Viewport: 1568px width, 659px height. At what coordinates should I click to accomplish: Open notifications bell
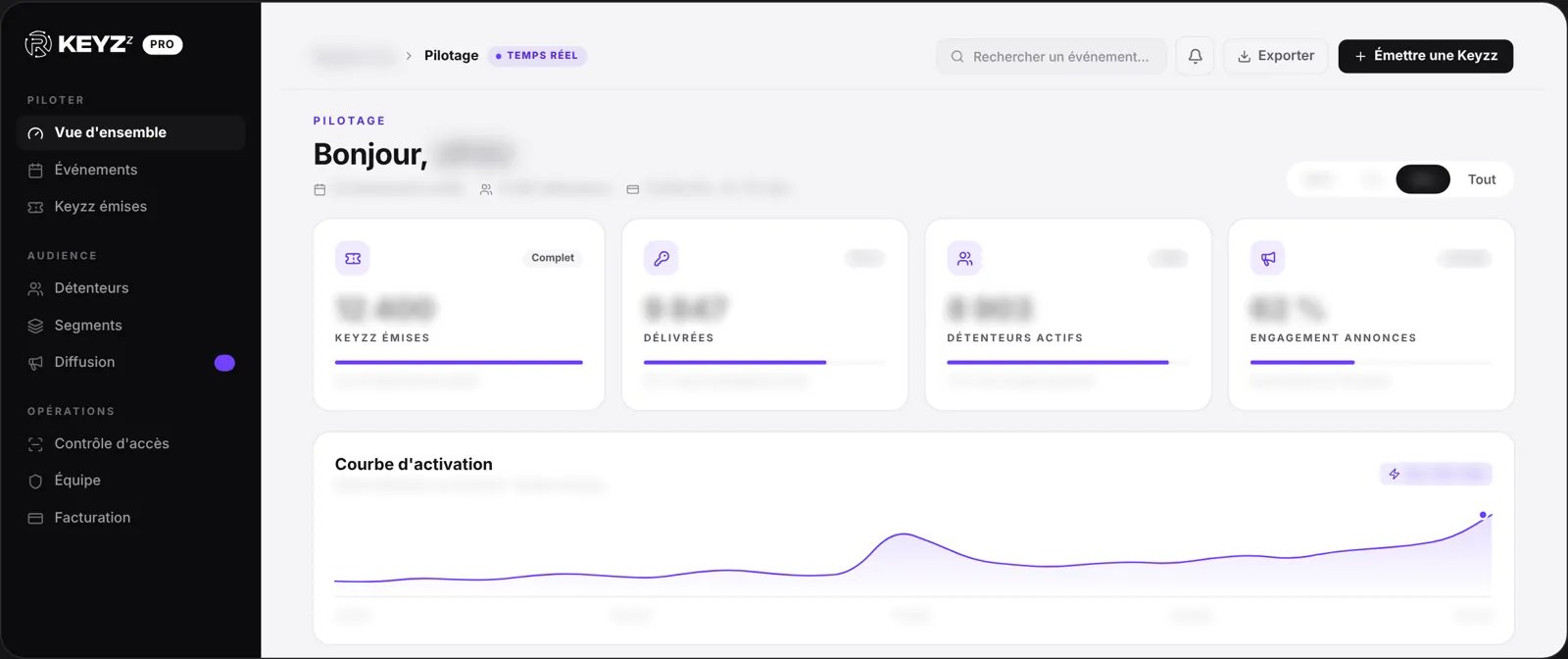pyautogui.click(x=1196, y=57)
